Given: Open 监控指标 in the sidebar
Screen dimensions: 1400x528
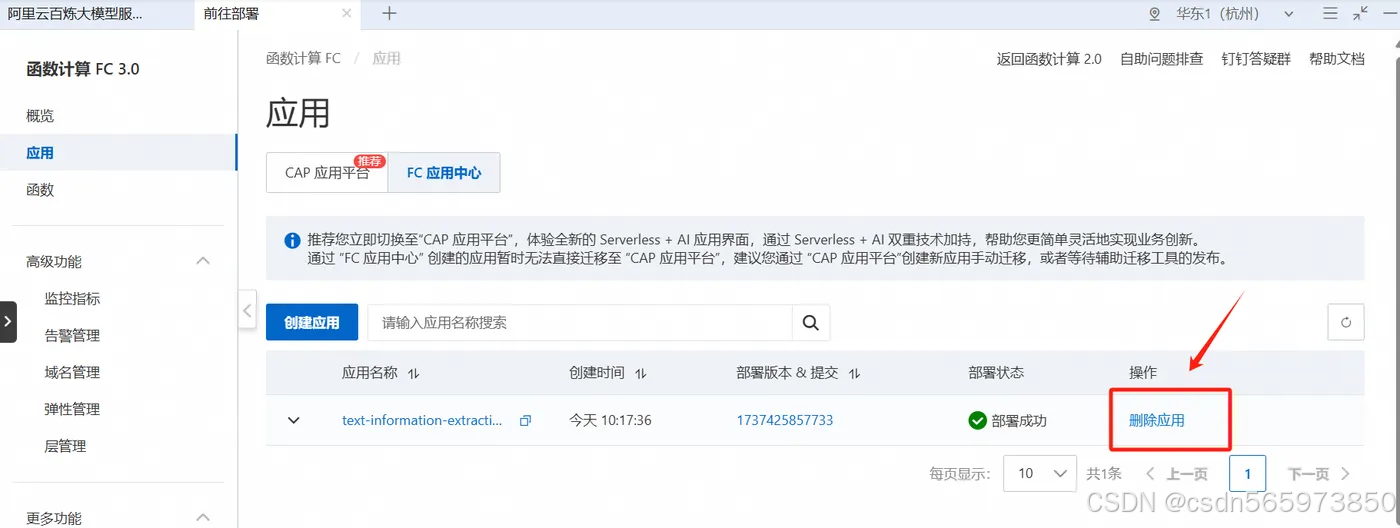Looking at the screenshot, I should click(72, 298).
